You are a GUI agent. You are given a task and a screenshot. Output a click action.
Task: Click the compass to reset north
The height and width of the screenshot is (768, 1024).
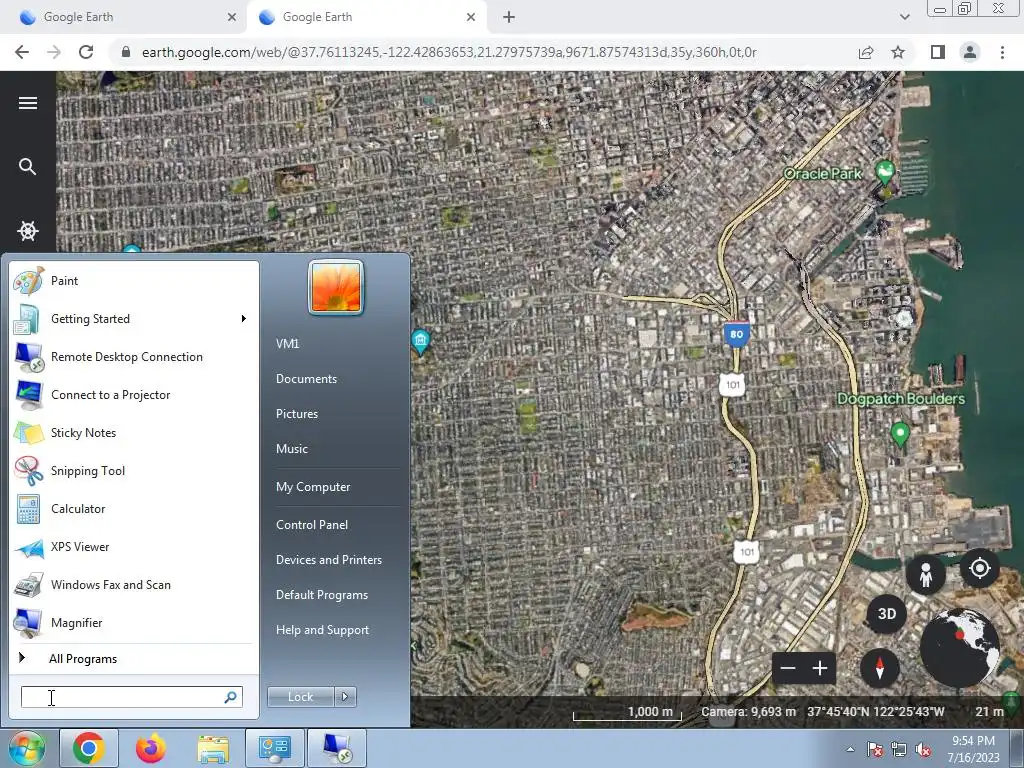(x=880, y=668)
